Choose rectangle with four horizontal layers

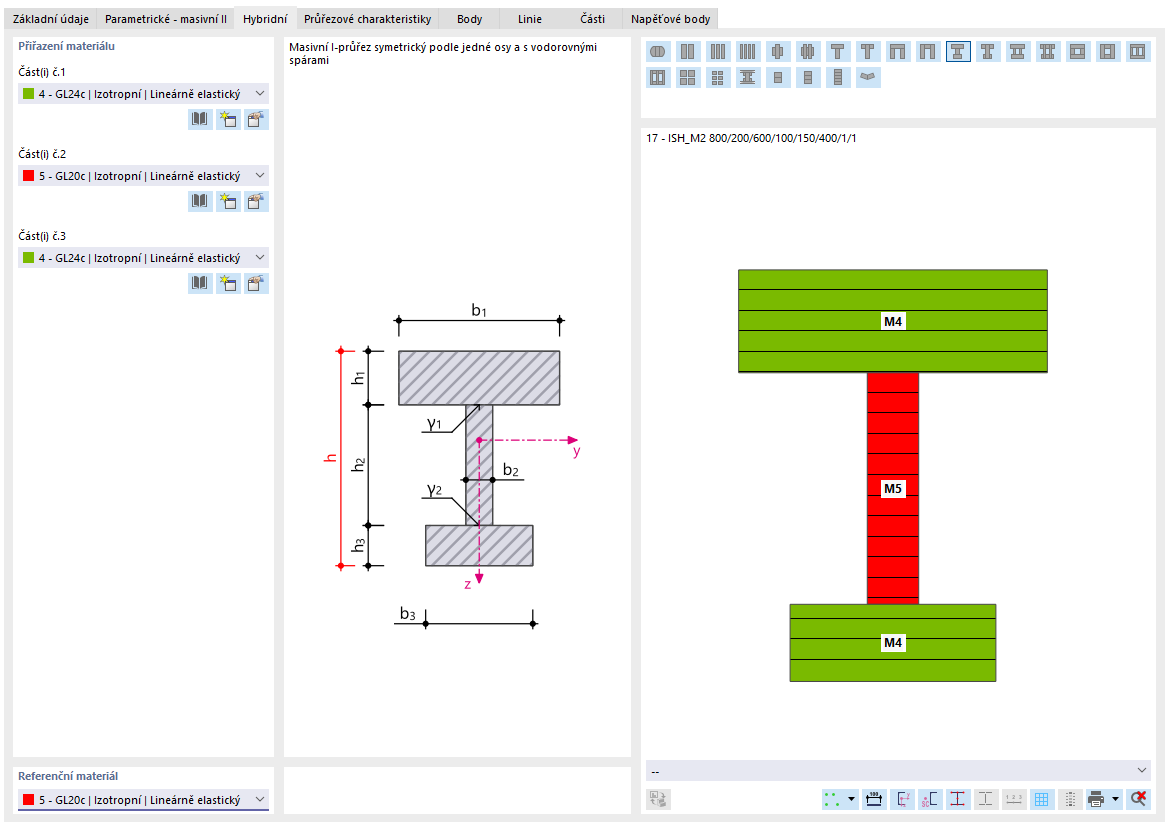point(838,77)
